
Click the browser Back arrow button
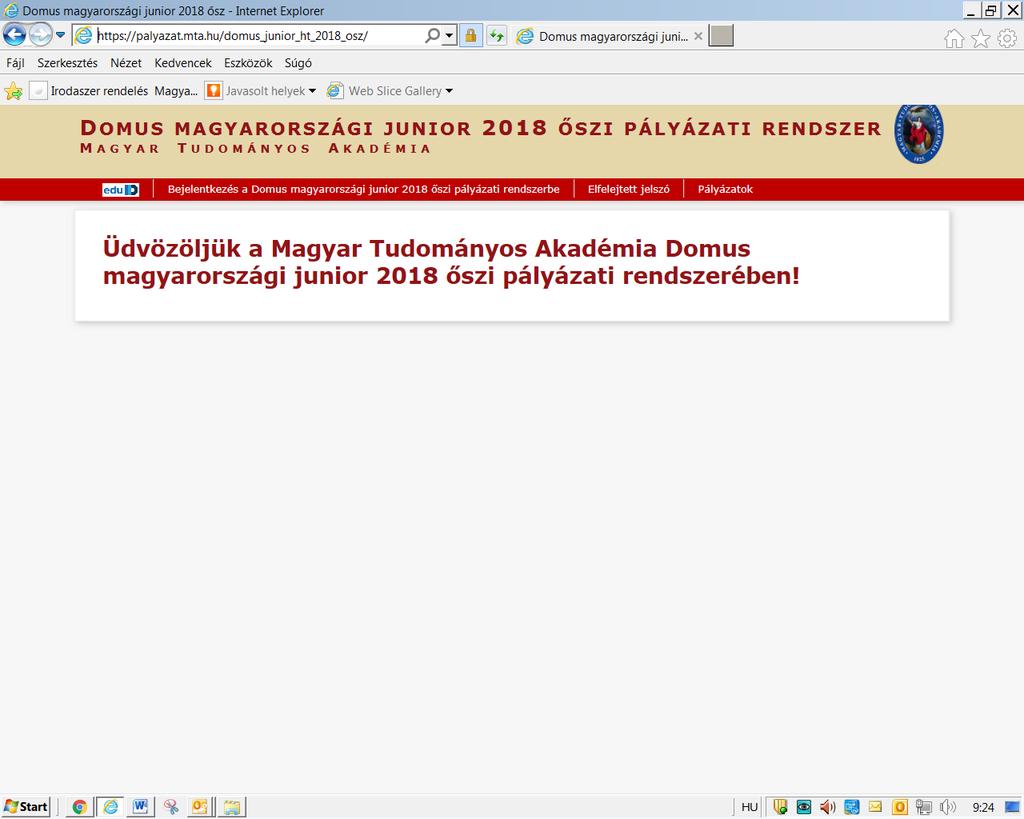(x=14, y=35)
